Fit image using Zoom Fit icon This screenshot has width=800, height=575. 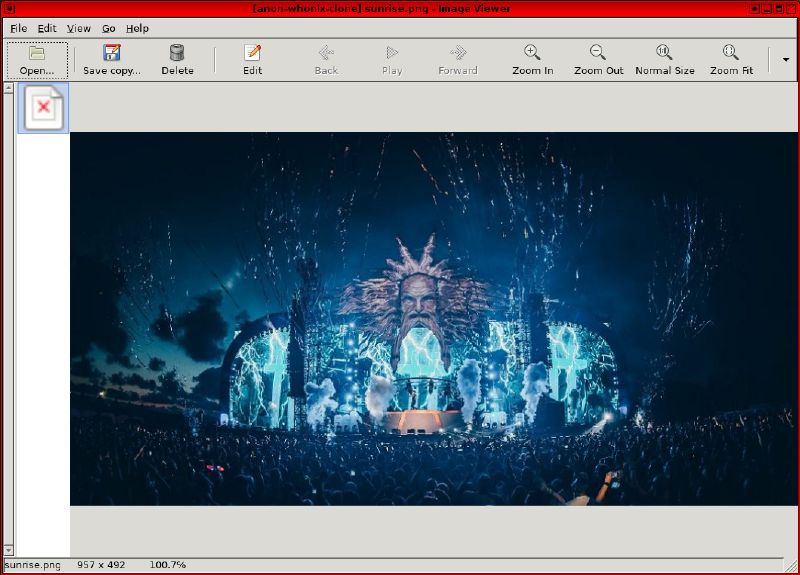[x=731, y=53]
